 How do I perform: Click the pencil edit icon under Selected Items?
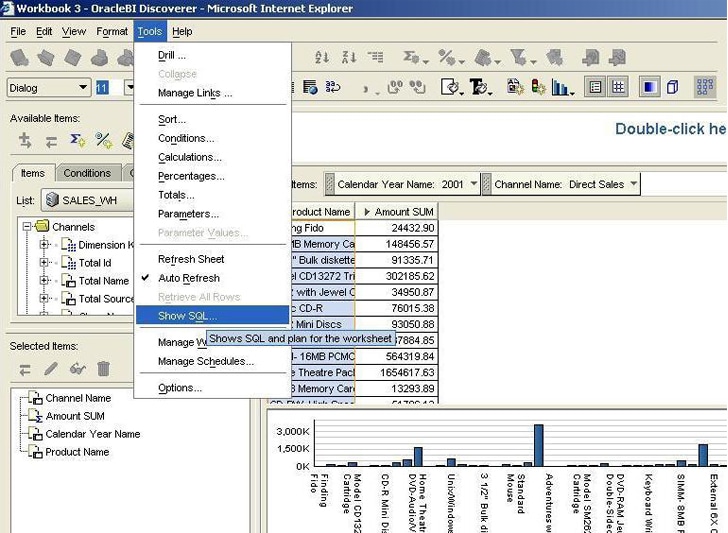[51, 369]
